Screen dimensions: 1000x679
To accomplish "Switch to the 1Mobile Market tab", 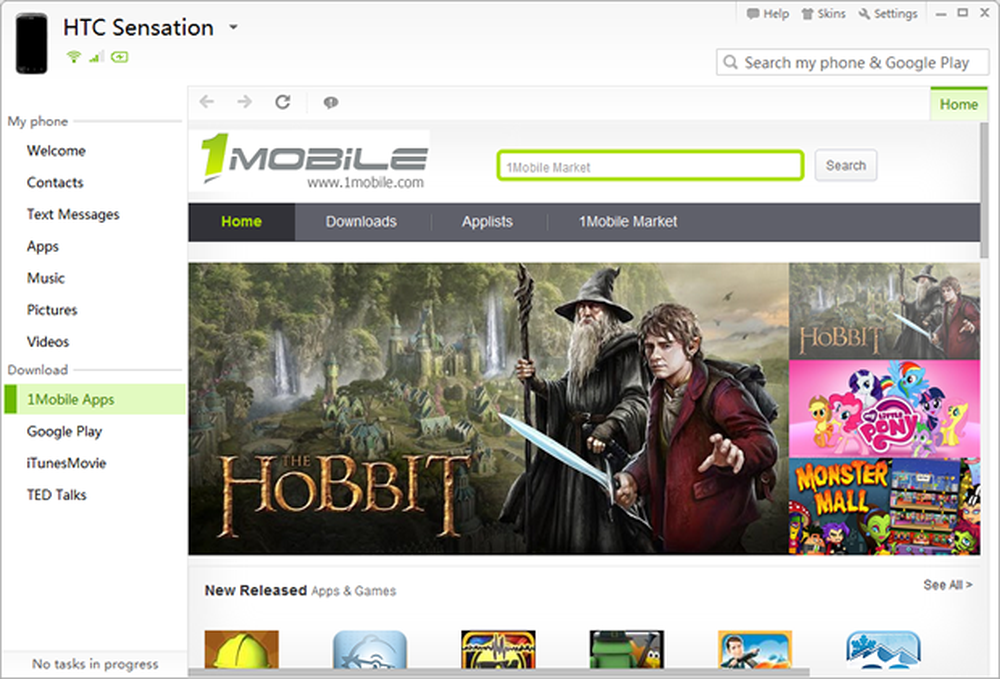I will pyautogui.click(x=628, y=222).
